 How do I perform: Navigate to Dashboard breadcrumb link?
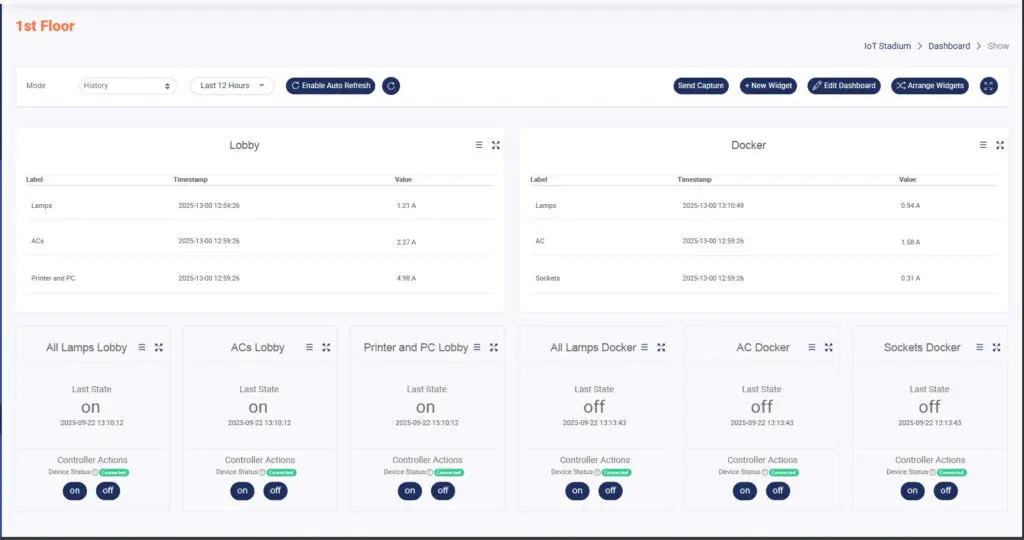point(949,46)
